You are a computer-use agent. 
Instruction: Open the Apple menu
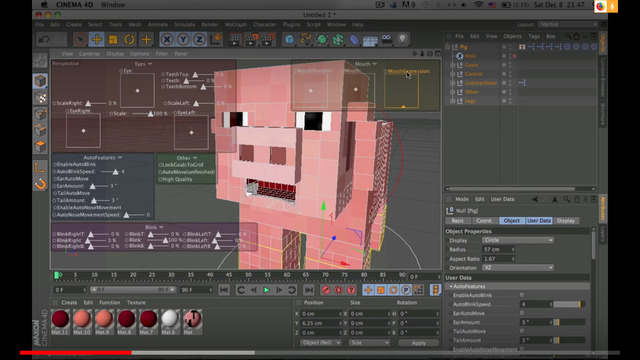pos(44,5)
